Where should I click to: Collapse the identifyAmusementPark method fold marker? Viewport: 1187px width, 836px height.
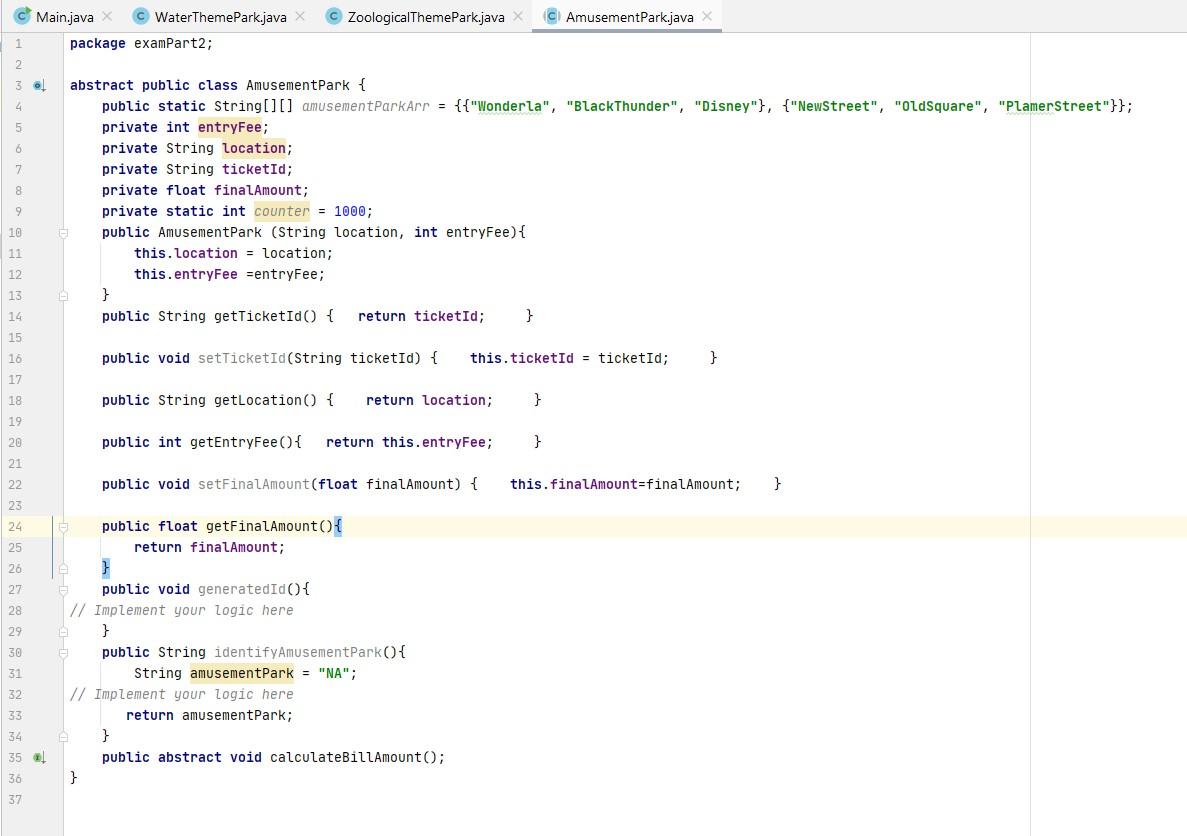64,653
